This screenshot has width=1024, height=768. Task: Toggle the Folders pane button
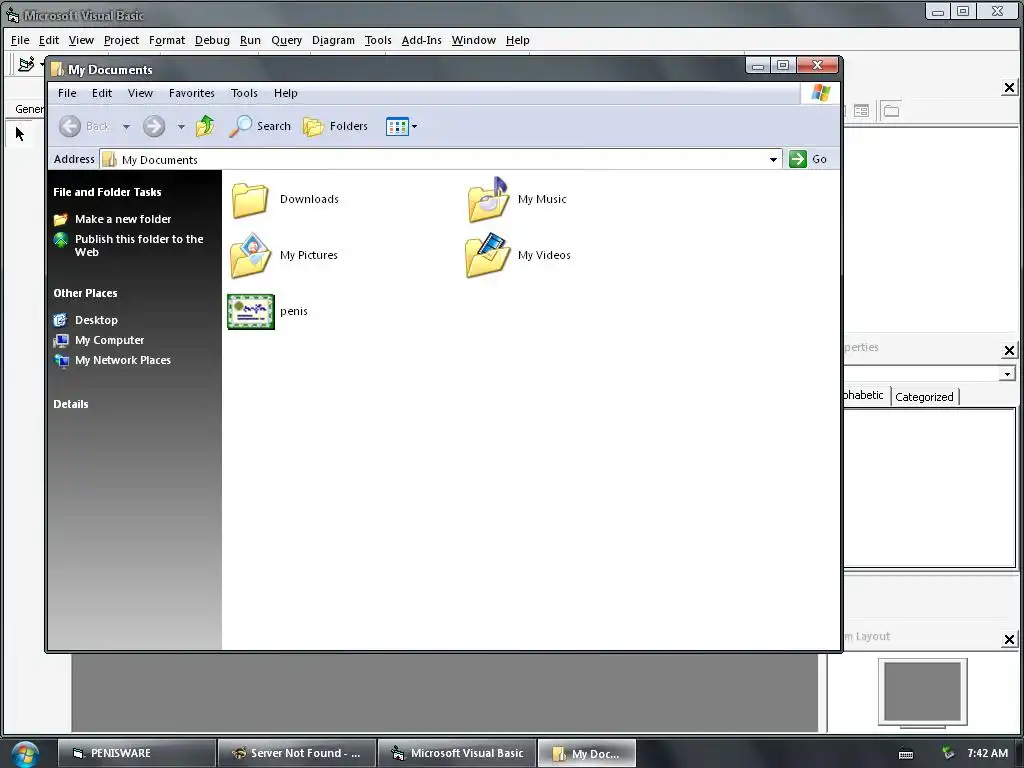click(x=335, y=126)
